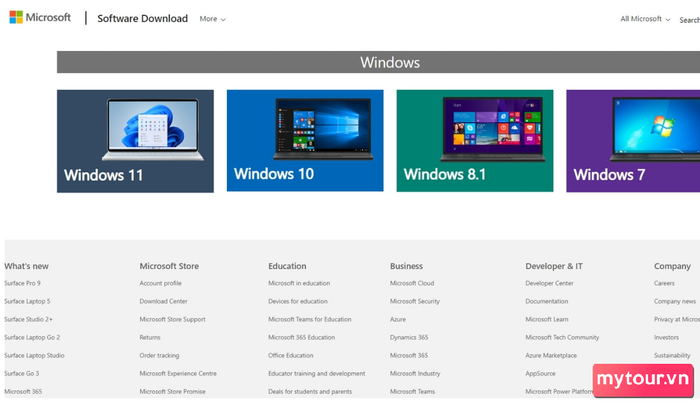This screenshot has width=700, height=405.
Task: Open Educator training and development link
Action: pyautogui.click(x=317, y=373)
